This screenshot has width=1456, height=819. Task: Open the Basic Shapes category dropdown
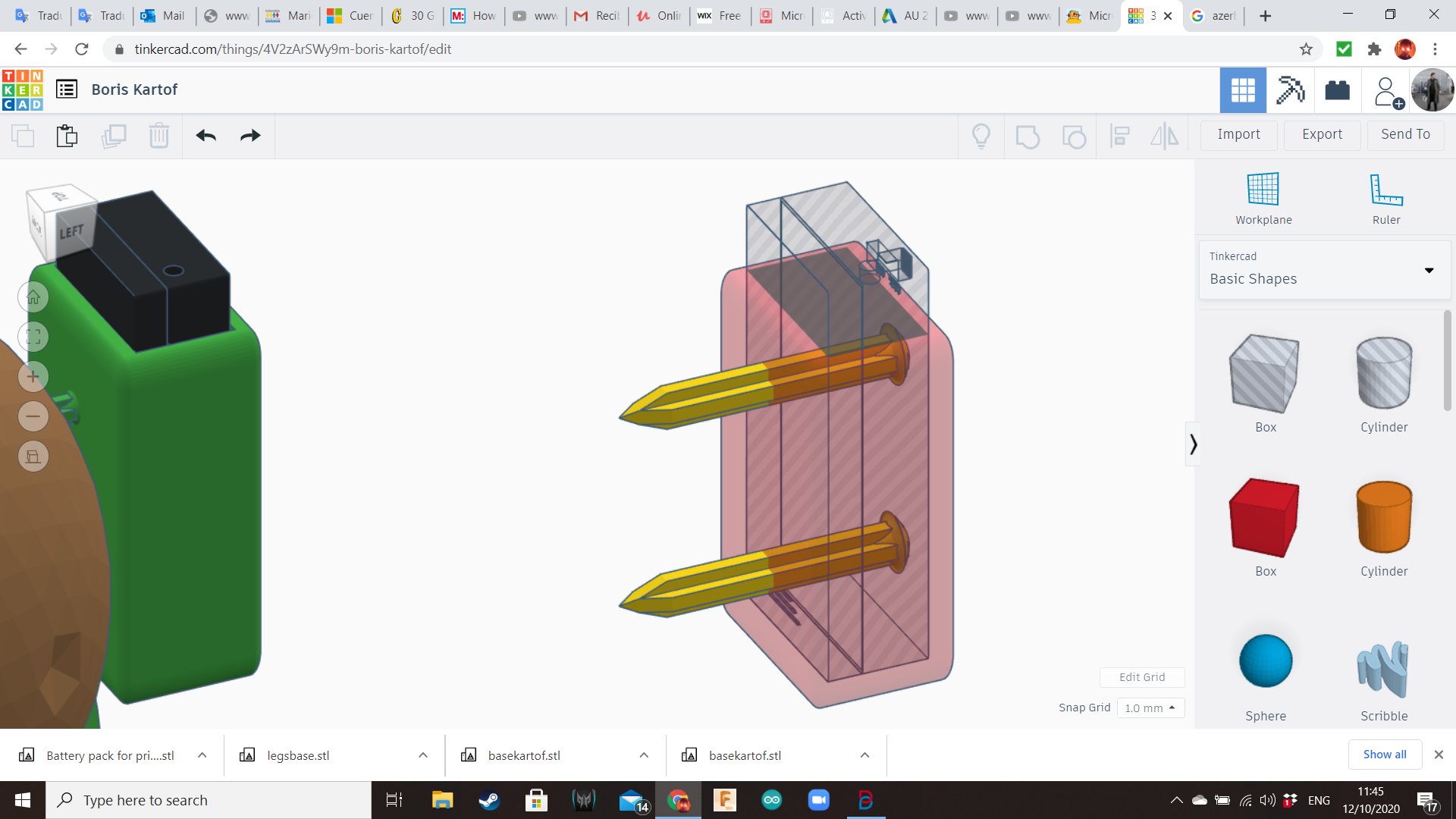(x=1429, y=270)
